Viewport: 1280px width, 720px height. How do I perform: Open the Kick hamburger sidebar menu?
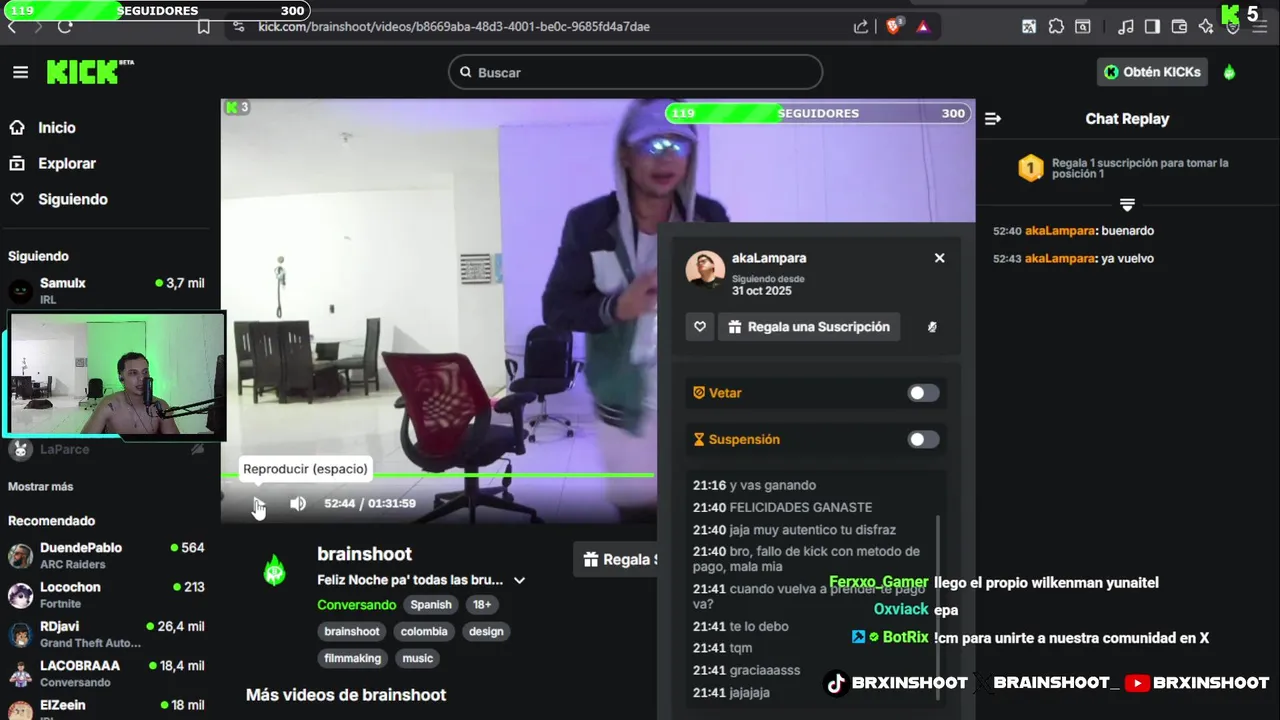tap(20, 72)
